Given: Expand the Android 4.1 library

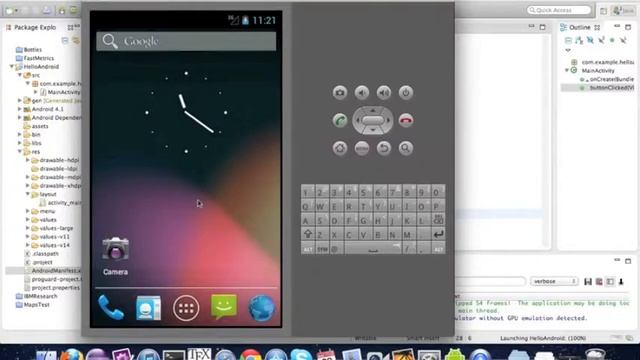Looking at the screenshot, I should tap(20, 109).
